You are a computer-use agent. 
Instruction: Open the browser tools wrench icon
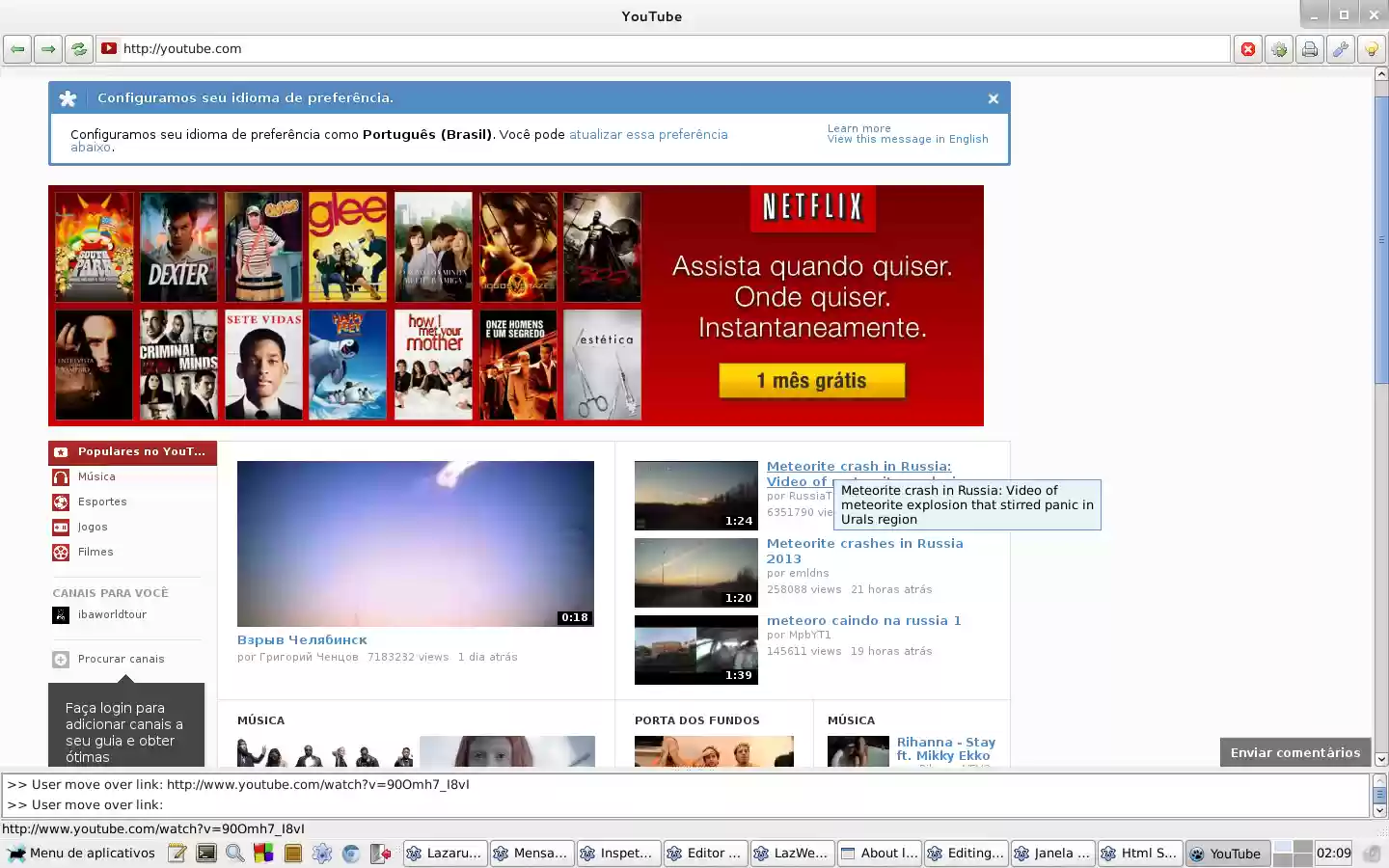click(1341, 48)
